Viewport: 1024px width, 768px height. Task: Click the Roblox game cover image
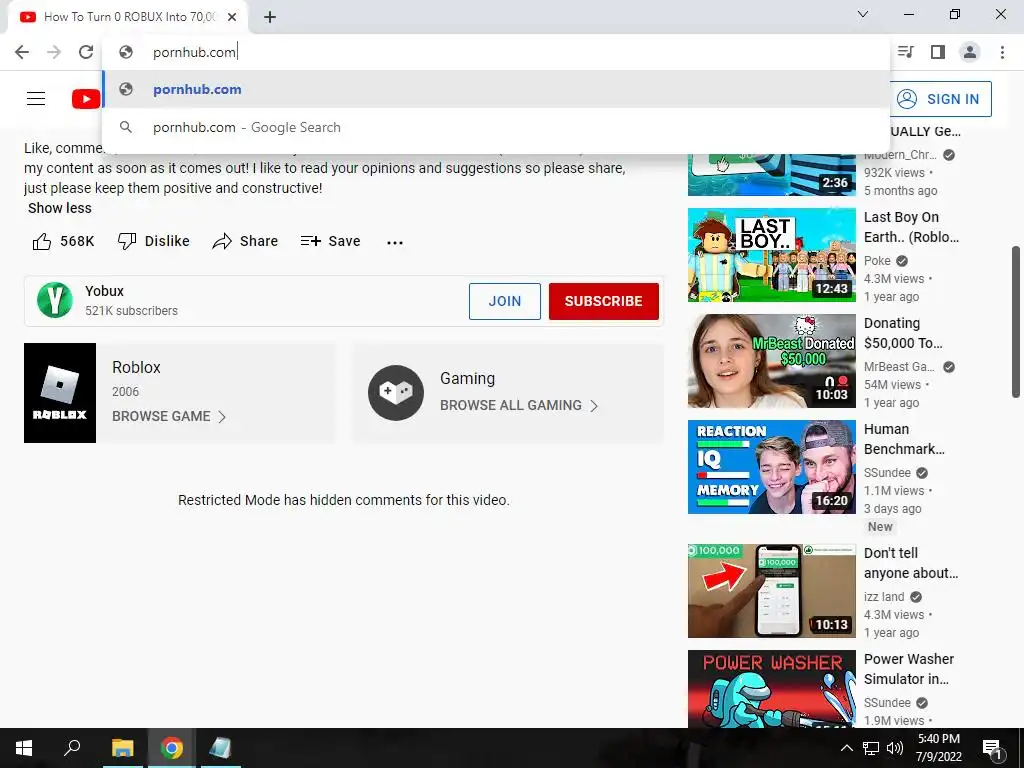tap(60, 393)
